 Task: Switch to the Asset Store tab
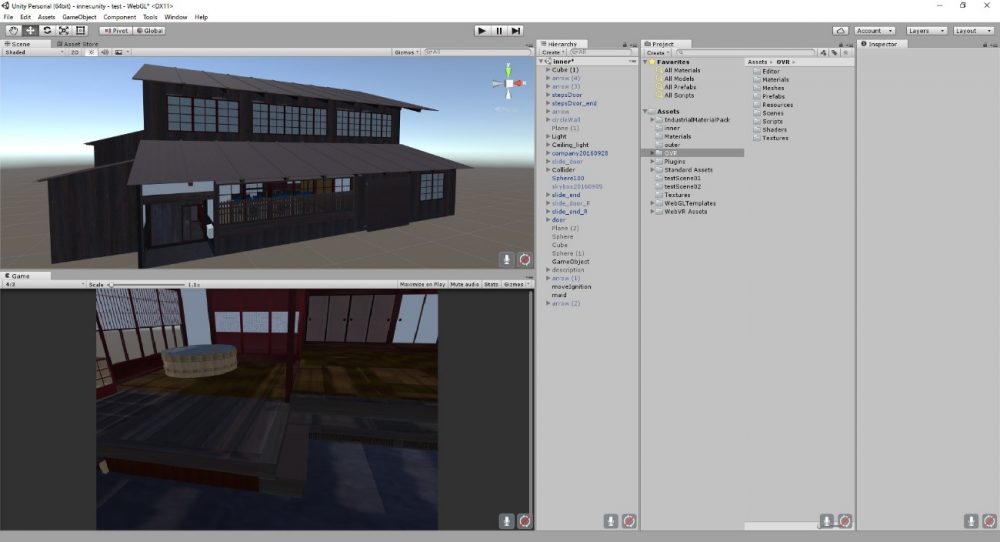[x=80, y=44]
